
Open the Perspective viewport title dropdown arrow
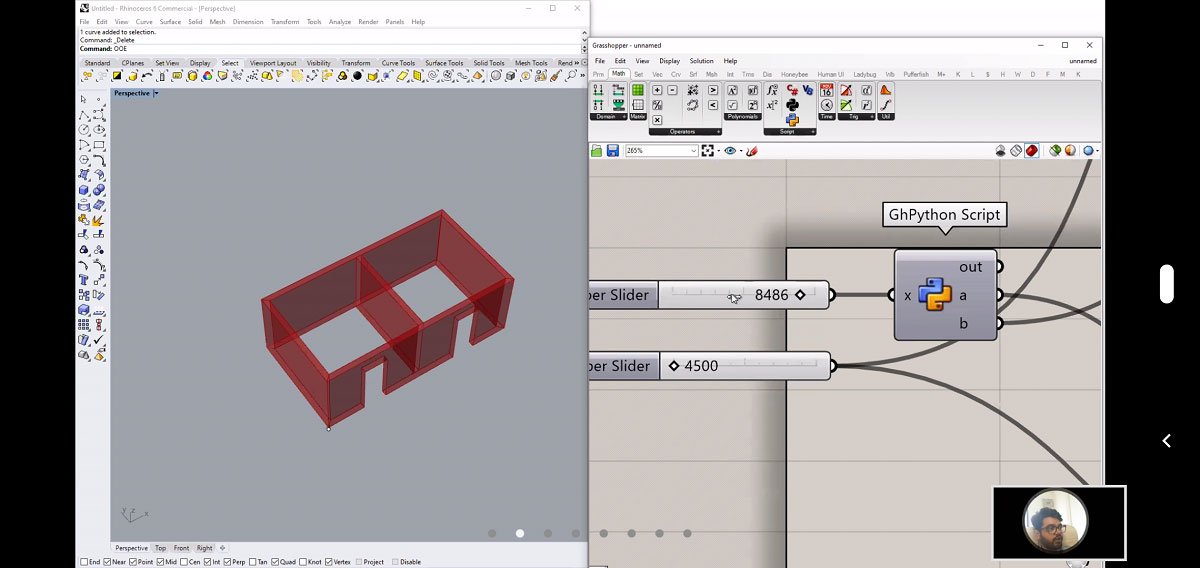click(155, 93)
